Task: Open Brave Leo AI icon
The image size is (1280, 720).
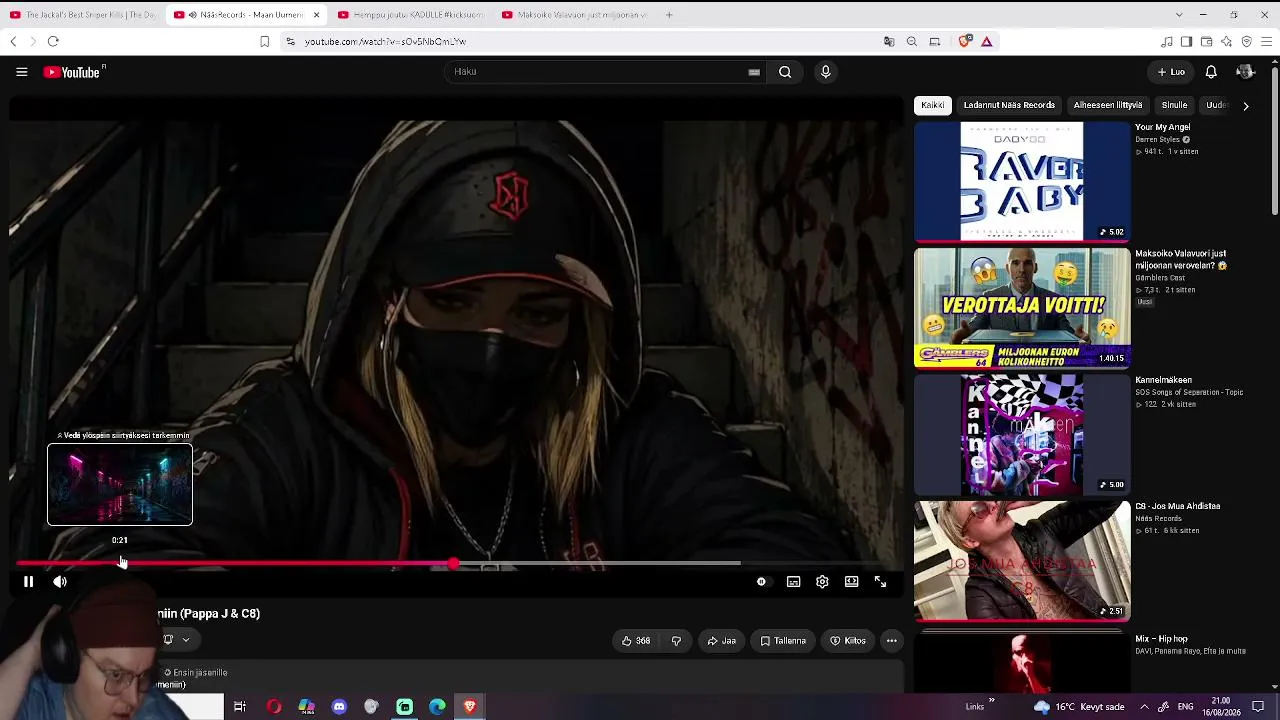Action: (x=1226, y=42)
